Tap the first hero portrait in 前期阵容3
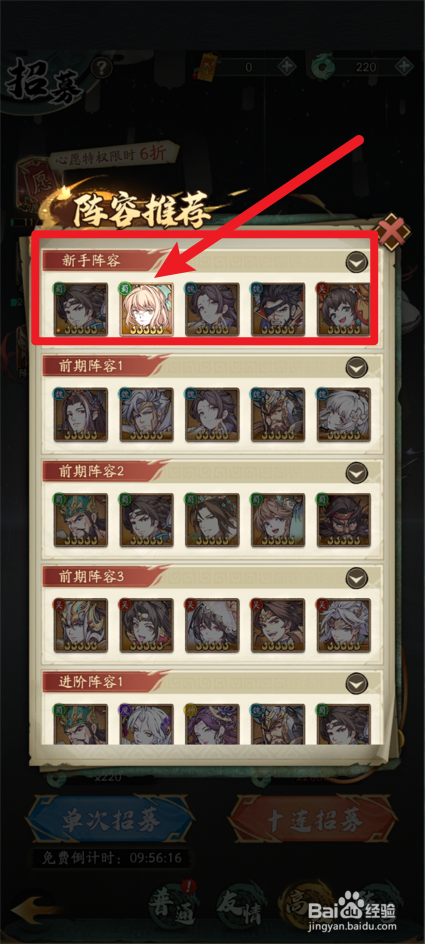Viewport: 425px width, 944px height. click(x=81, y=625)
